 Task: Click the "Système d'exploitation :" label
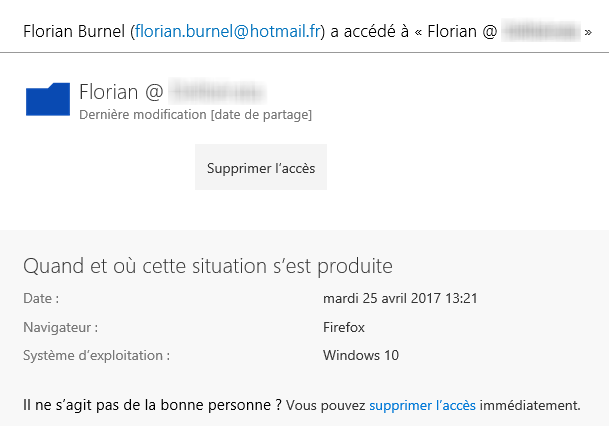96,355
